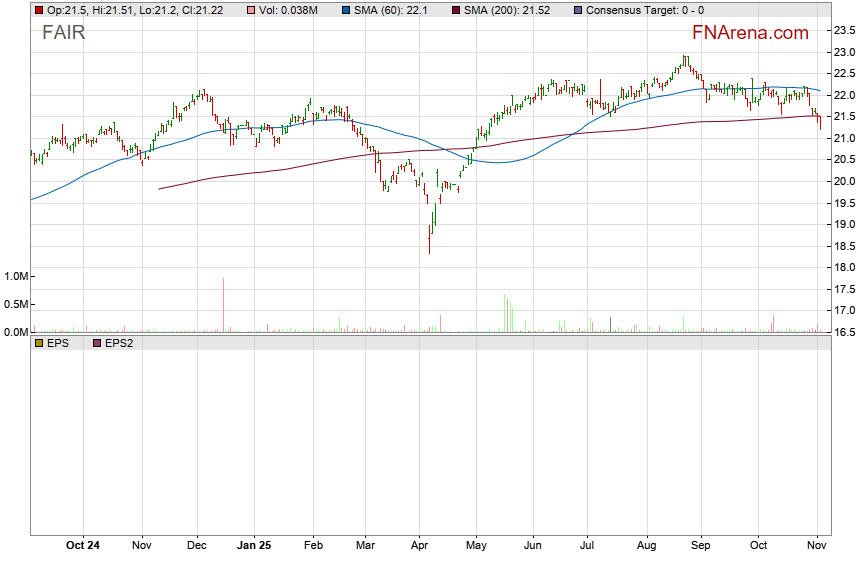Click the FAIR ticker label

point(63,33)
